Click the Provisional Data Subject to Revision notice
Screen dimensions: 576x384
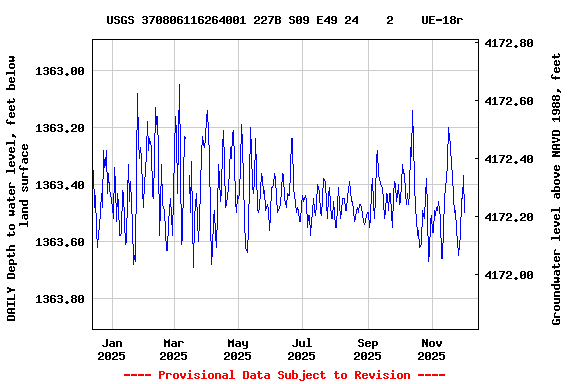284,375
